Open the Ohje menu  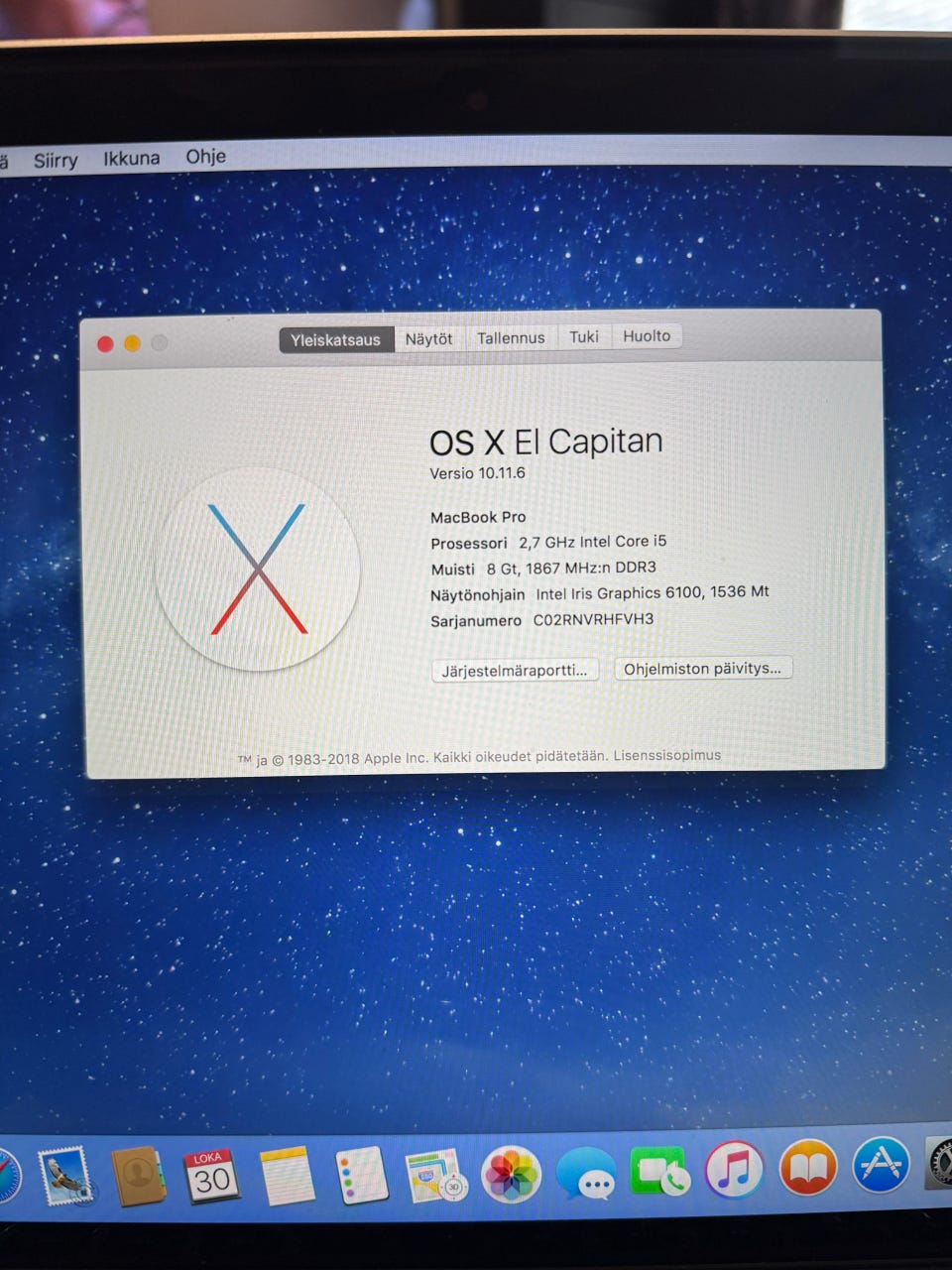(206, 156)
